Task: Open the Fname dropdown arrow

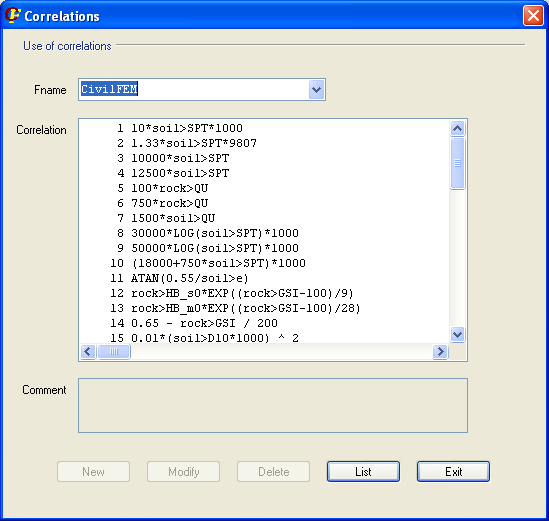Action: (x=317, y=90)
